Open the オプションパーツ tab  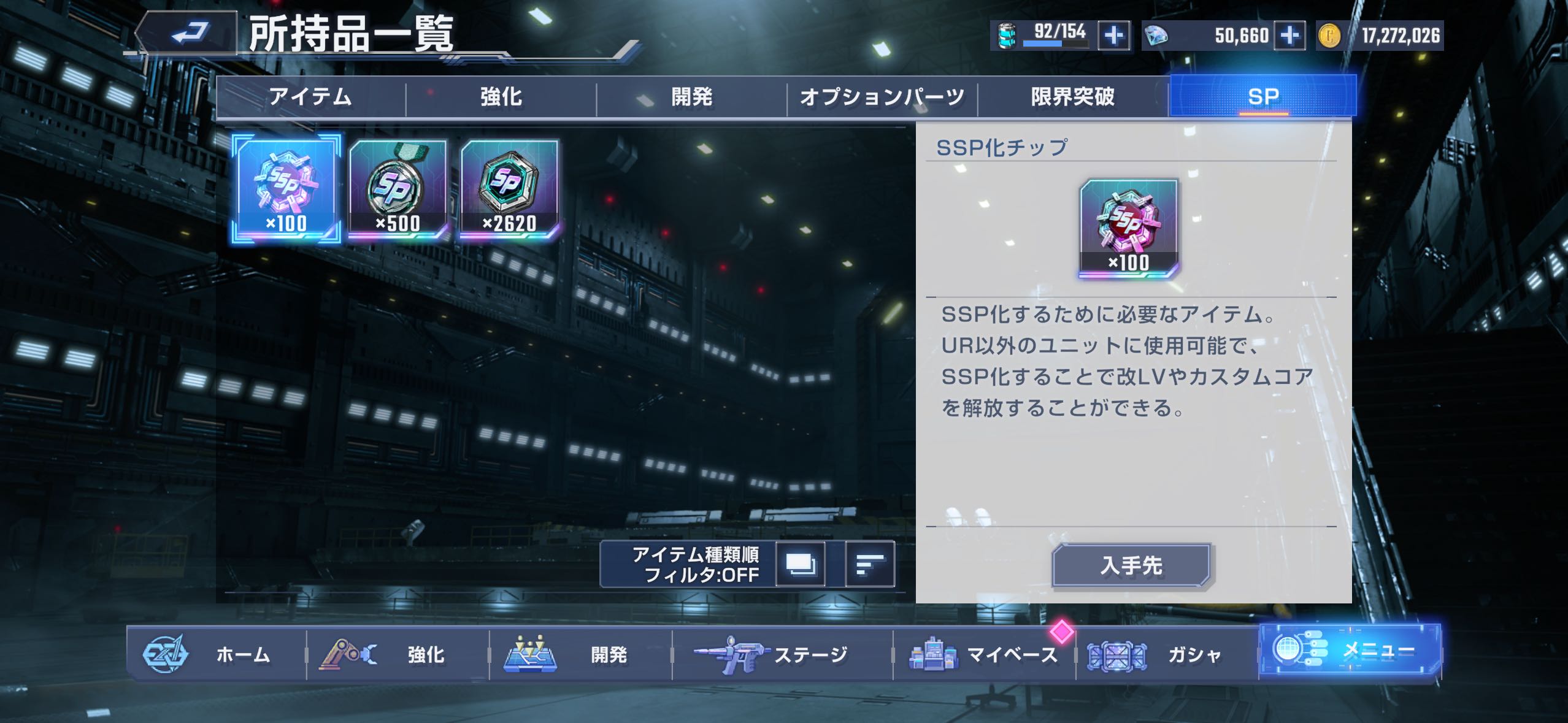pos(882,97)
